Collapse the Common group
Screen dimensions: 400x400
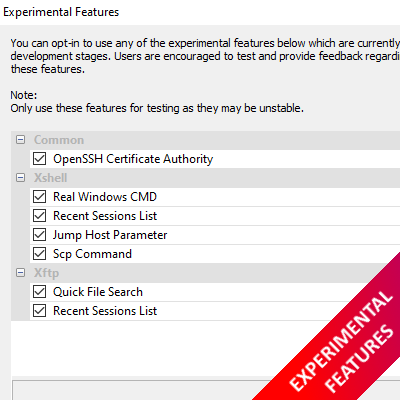tap(20, 140)
